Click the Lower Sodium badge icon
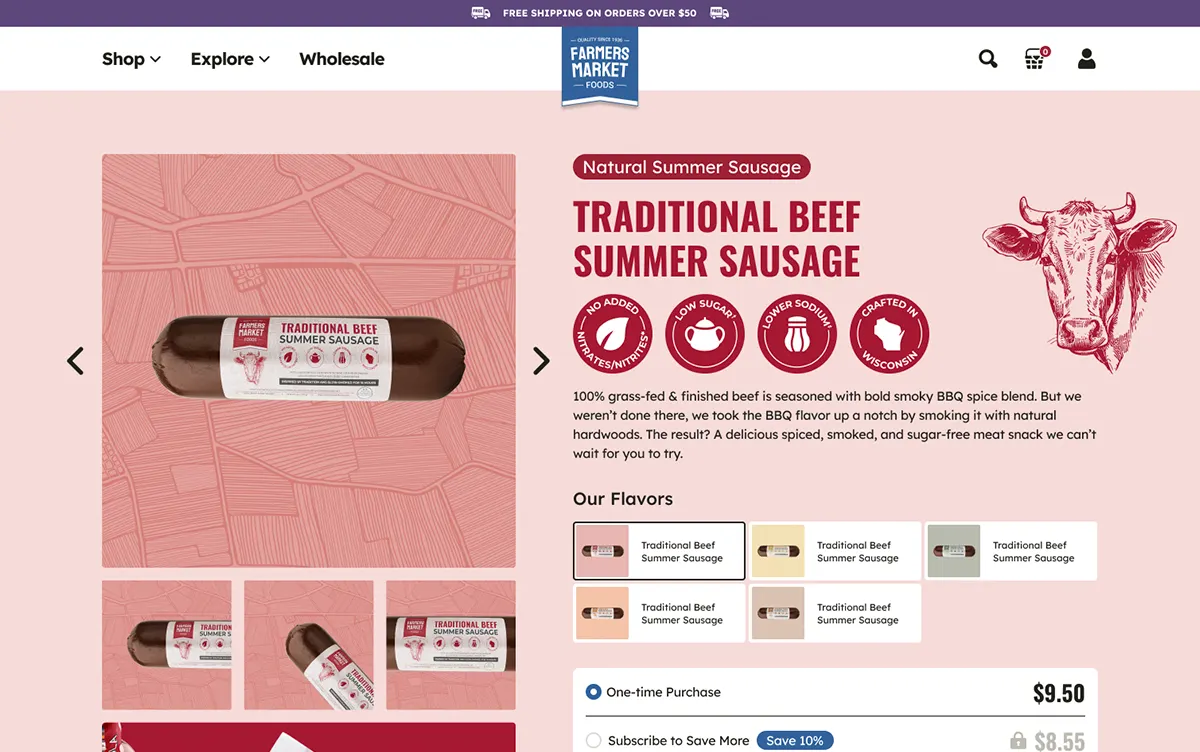Image resolution: width=1200 pixels, height=752 pixels. click(797, 333)
